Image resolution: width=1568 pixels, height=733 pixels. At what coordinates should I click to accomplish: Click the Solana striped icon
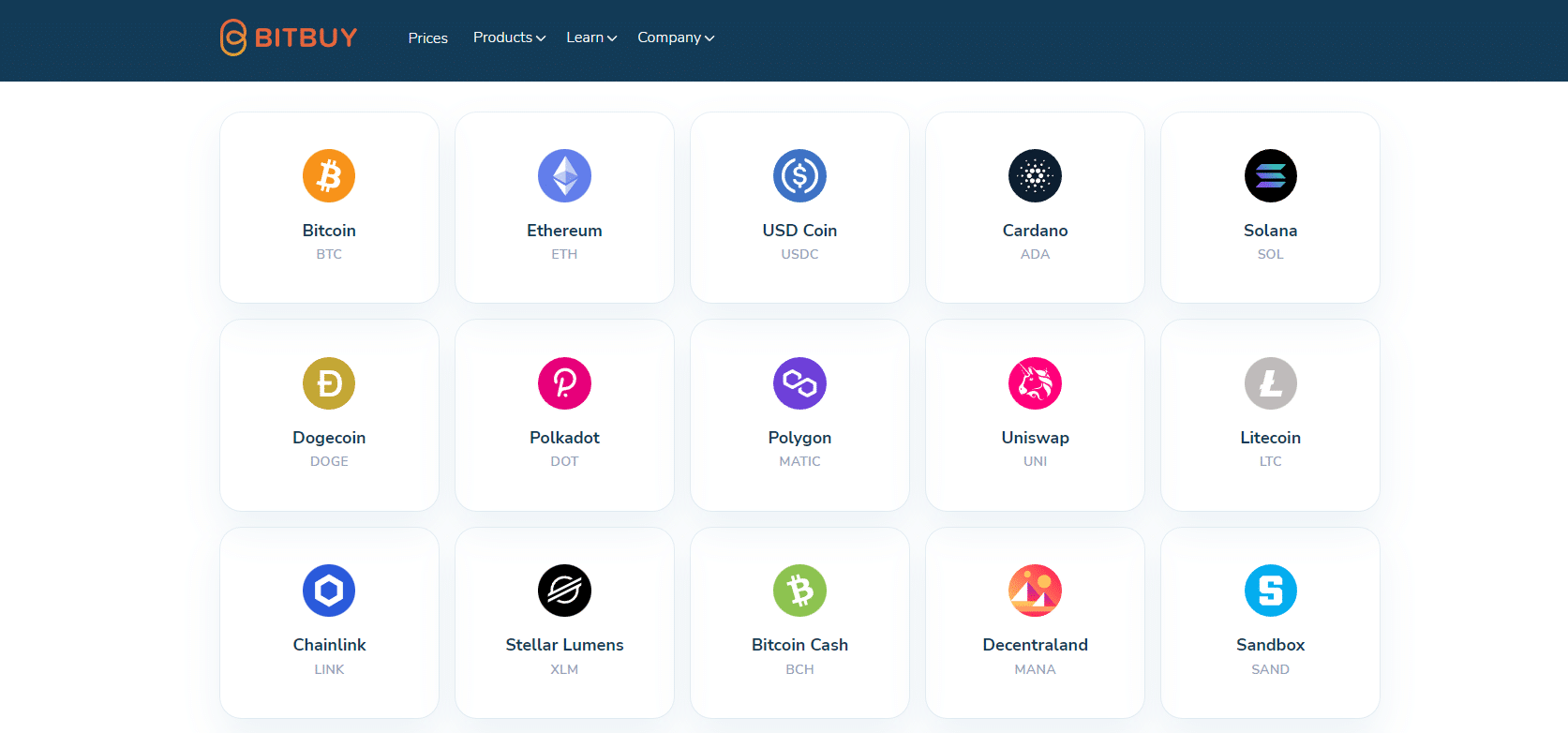(x=1270, y=175)
